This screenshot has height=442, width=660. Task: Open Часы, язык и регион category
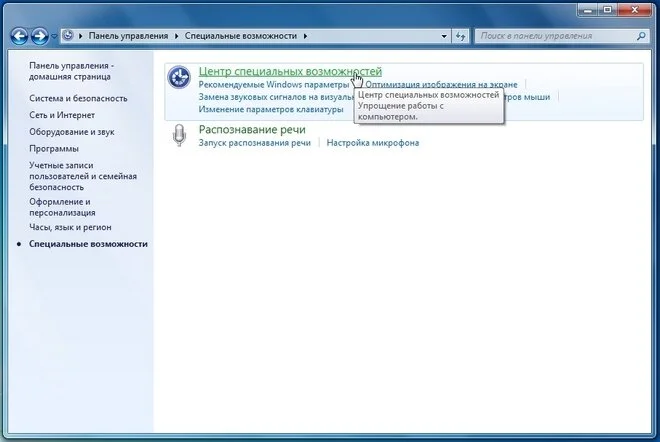coord(70,227)
